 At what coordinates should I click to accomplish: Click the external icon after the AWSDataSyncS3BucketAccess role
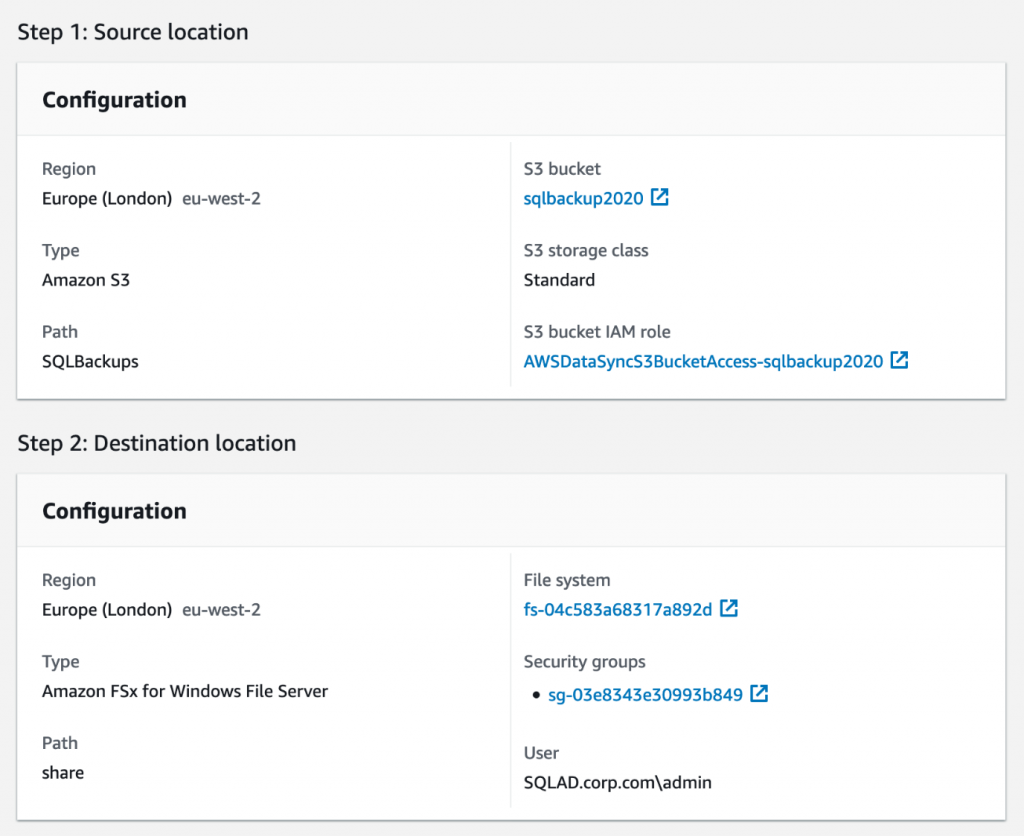pos(901,361)
